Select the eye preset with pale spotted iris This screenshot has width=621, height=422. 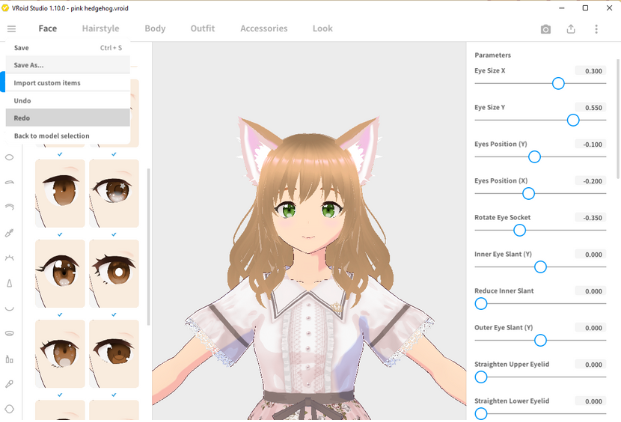pos(60,354)
